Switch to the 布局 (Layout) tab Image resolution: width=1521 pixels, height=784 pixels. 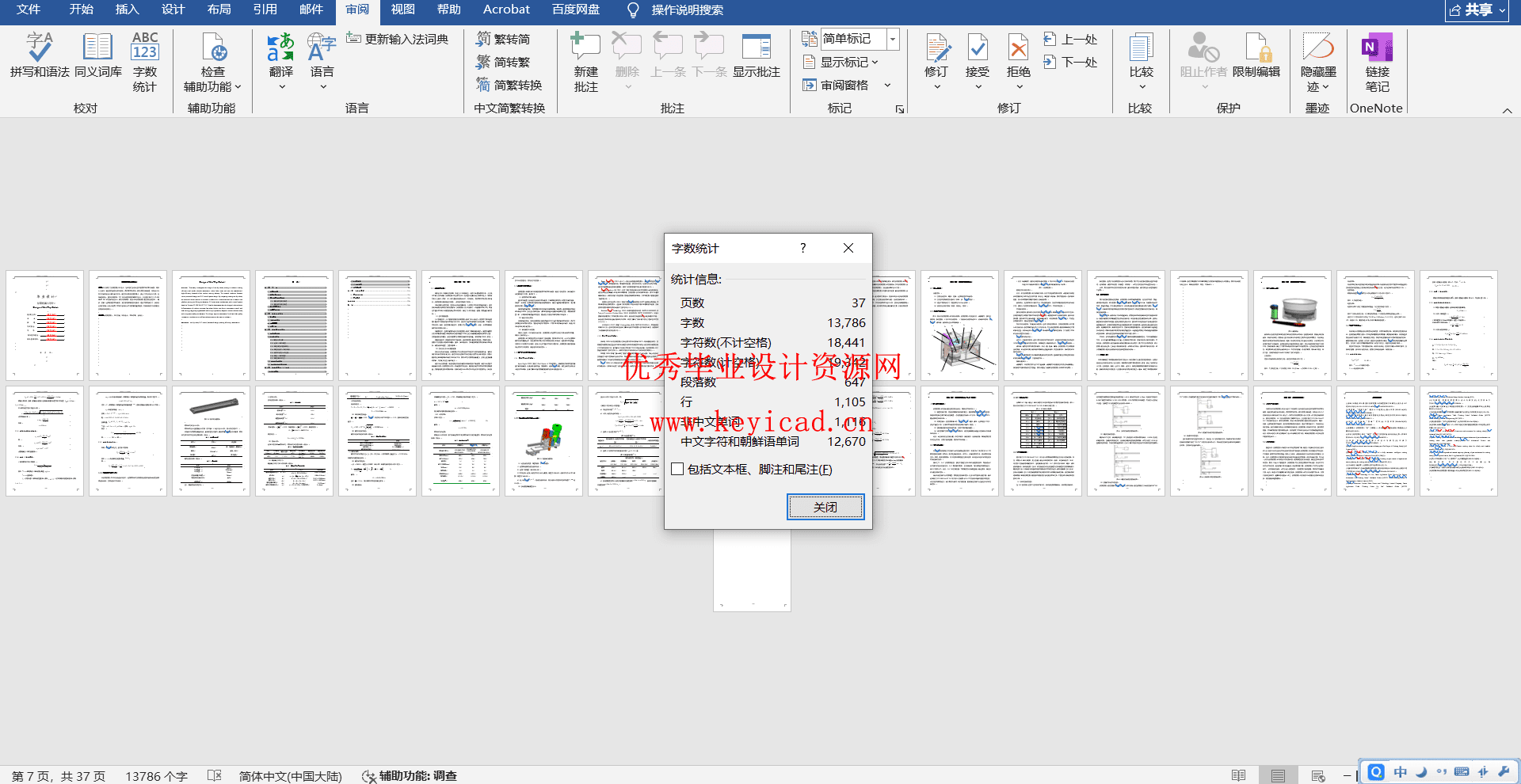tap(219, 10)
